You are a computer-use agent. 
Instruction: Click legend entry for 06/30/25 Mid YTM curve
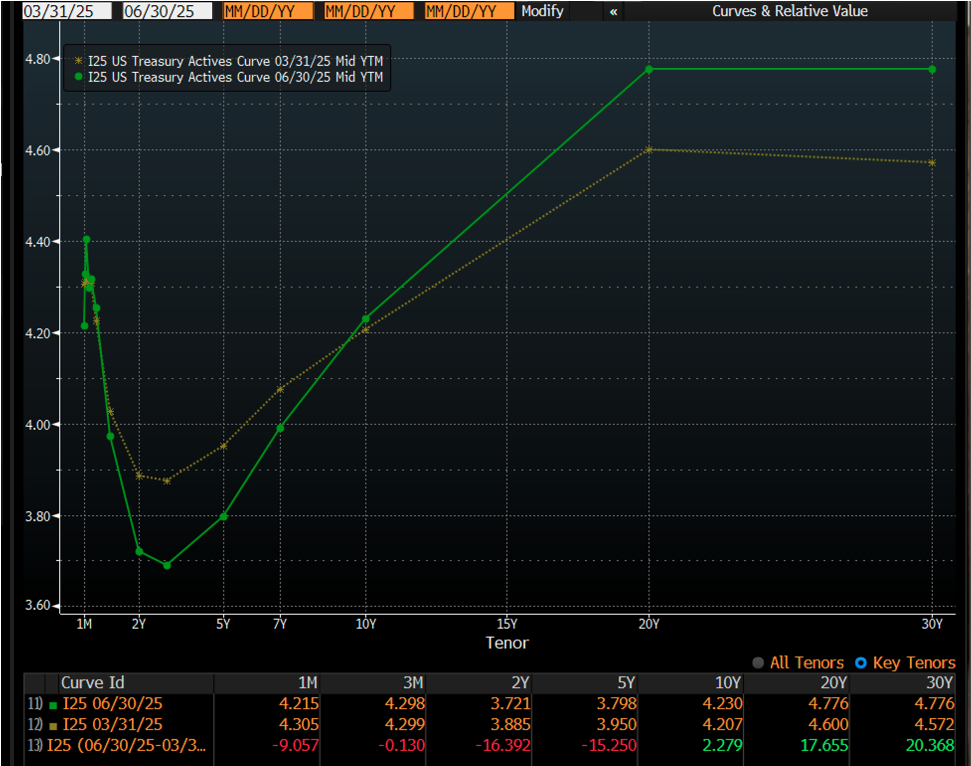click(x=235, y=77)
